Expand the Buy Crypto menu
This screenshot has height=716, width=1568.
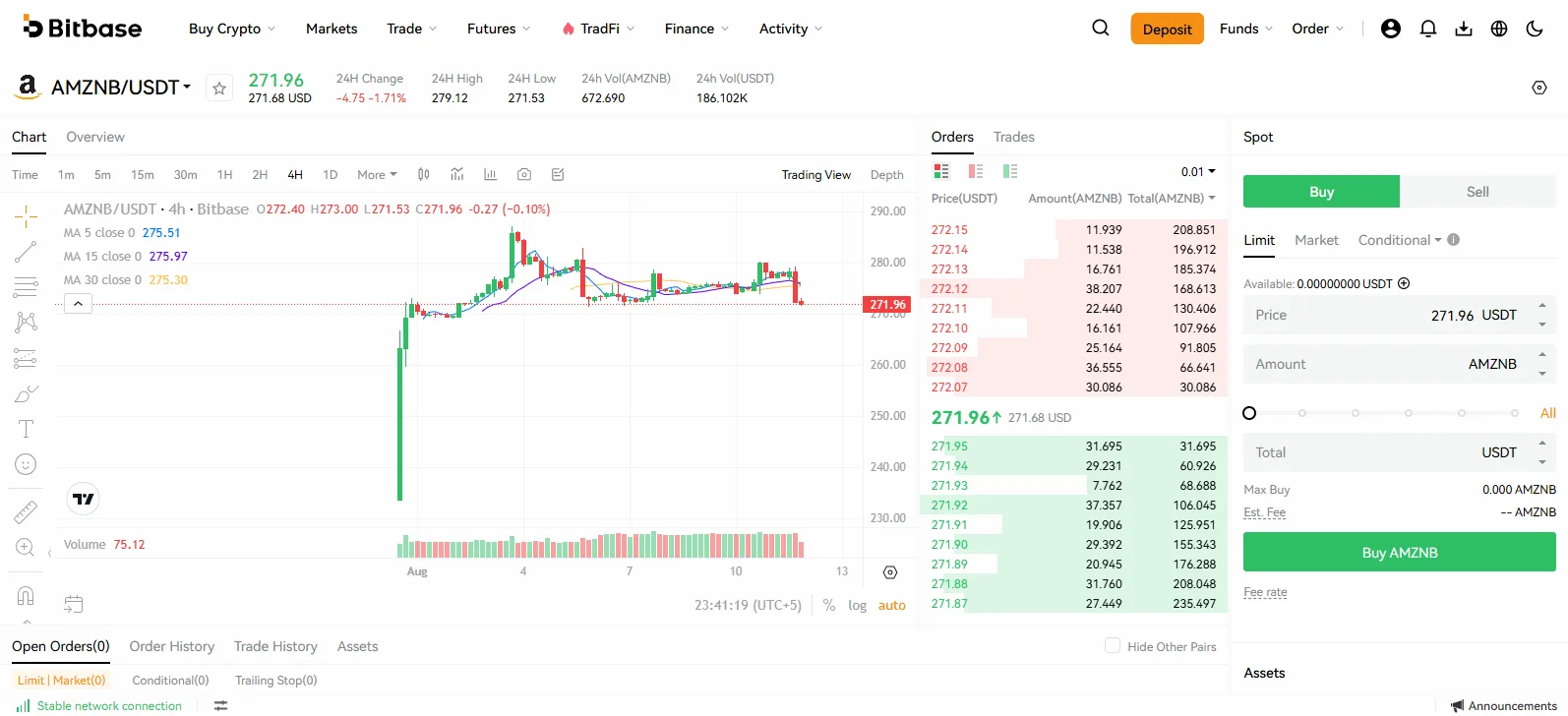click(232, 29)
